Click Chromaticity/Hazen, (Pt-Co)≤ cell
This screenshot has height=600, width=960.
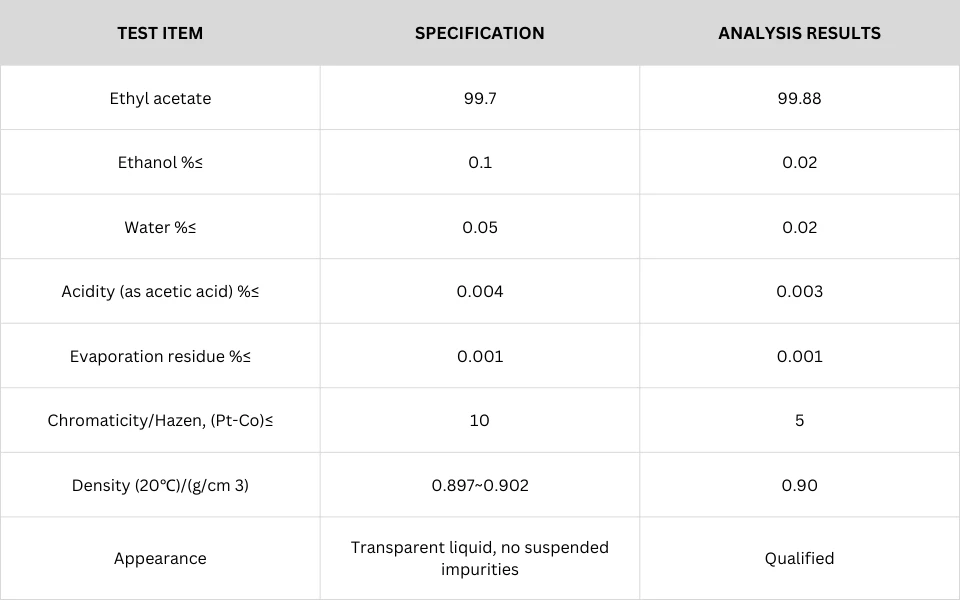tap(160, 421)
